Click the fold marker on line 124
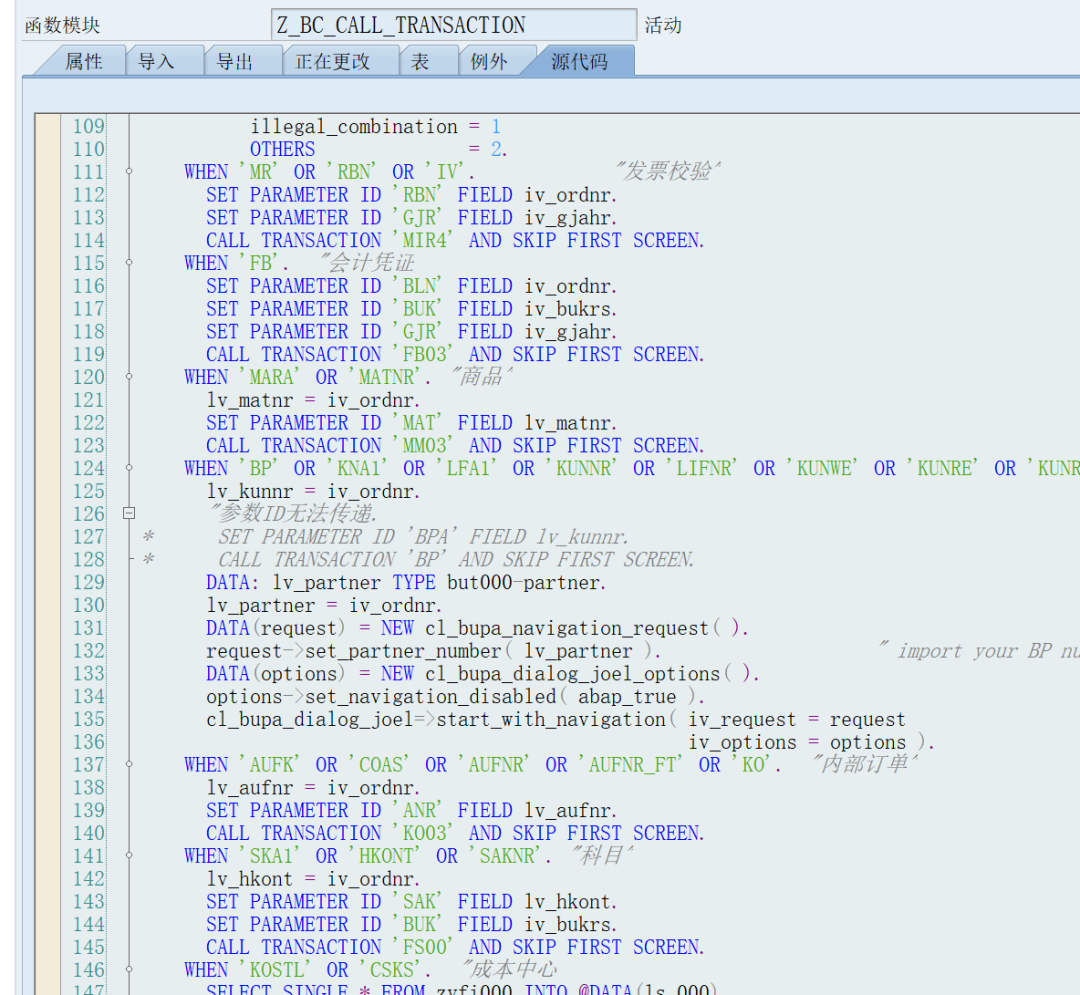 click(129, 468)
